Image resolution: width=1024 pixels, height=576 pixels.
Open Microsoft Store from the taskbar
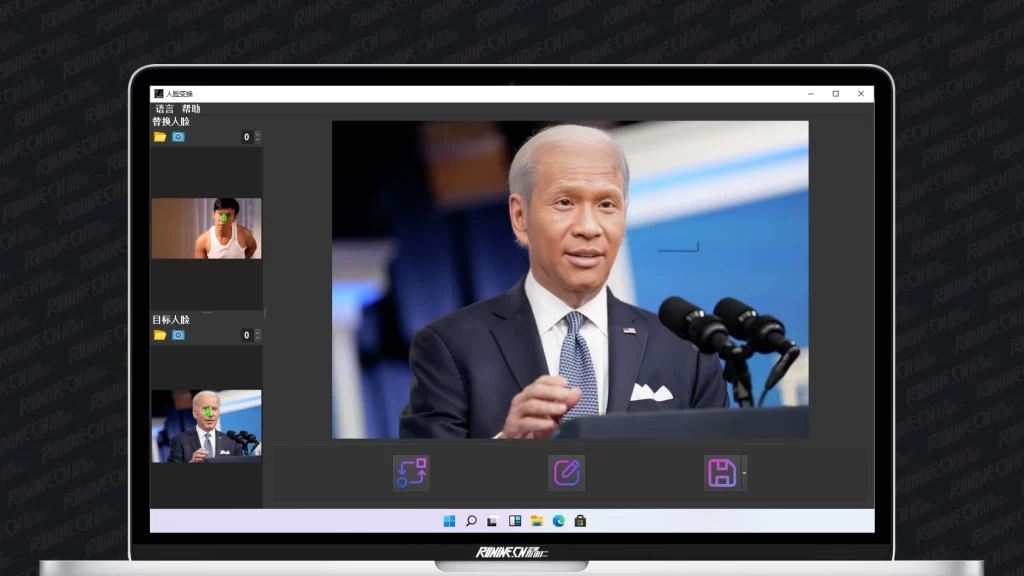tap(580, 521)
